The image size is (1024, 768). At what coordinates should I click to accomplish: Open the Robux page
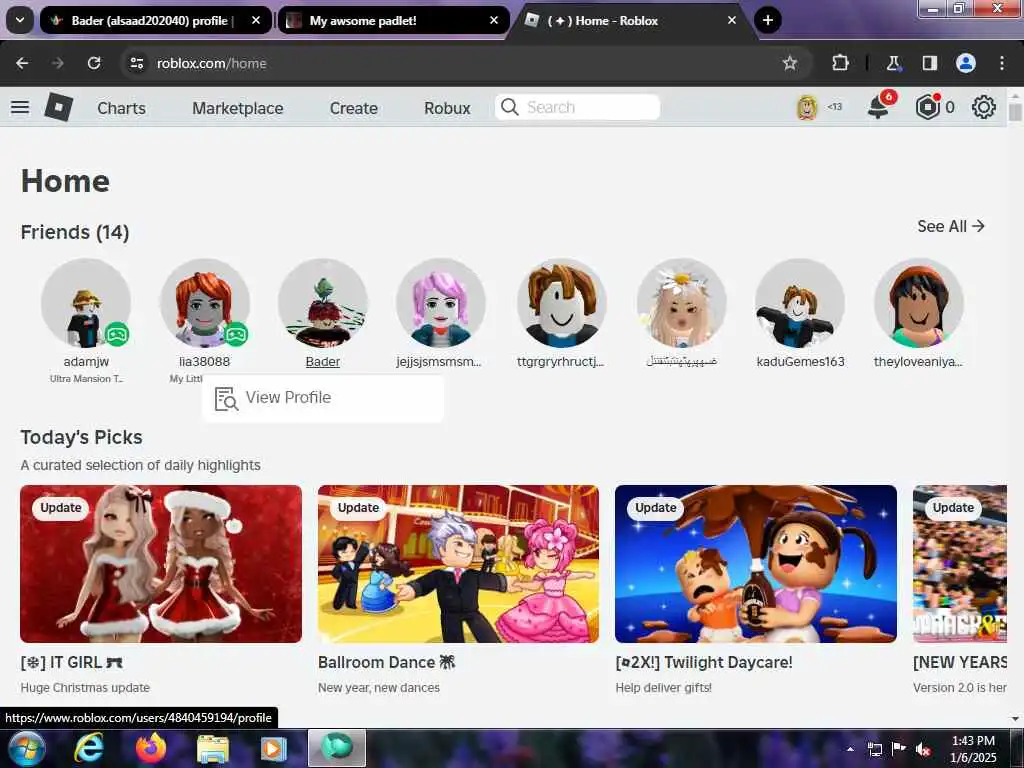447,108
